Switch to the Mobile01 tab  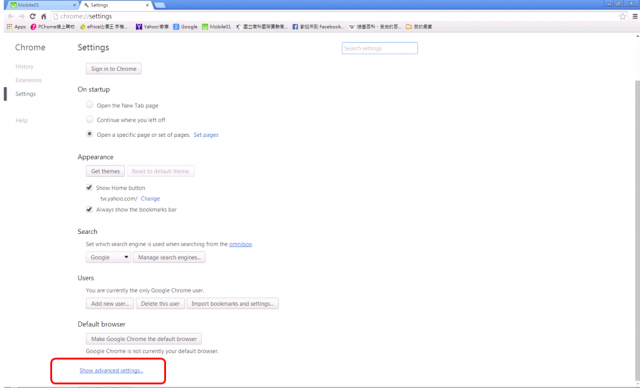[x=41, y=5]
